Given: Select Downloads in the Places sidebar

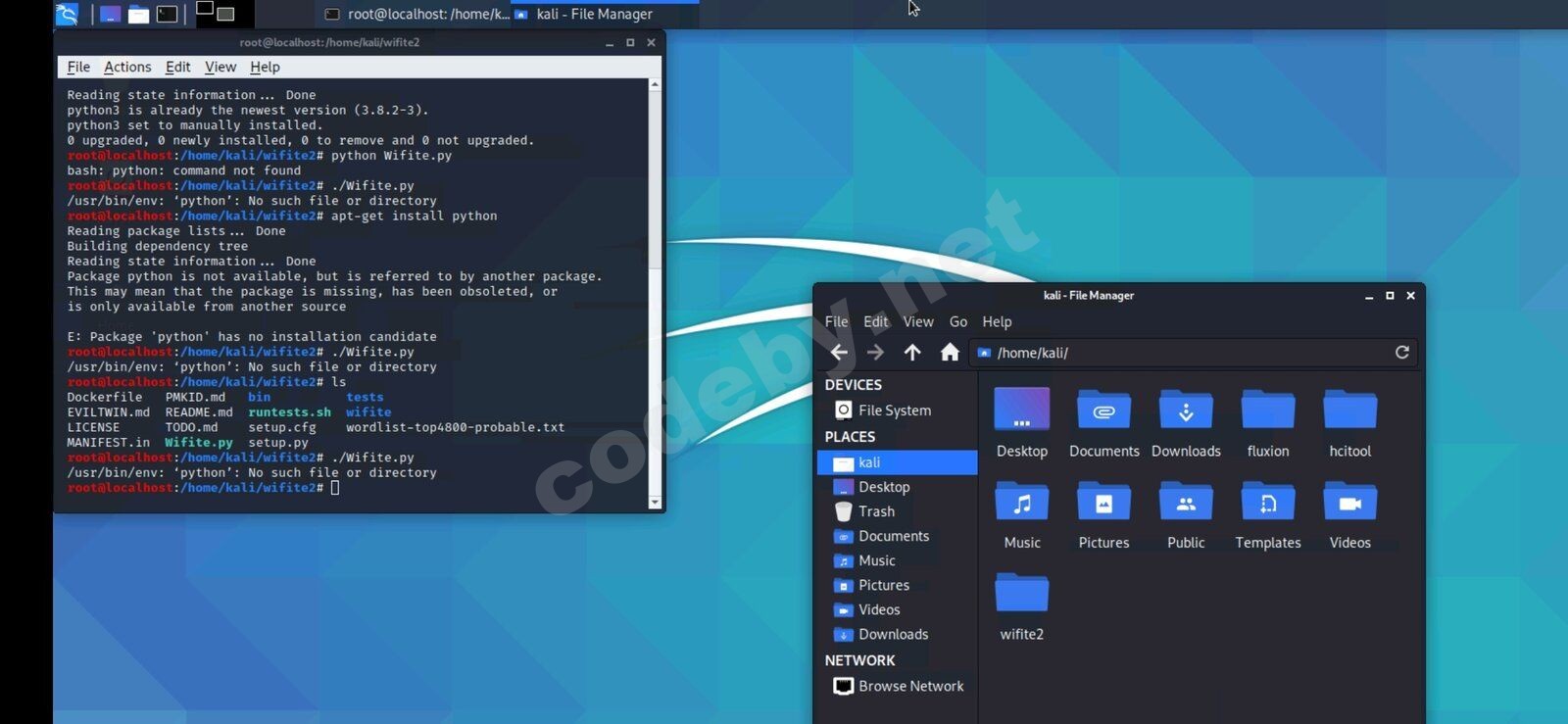Looking at the screenshot, I should click(x=893, y=634).
